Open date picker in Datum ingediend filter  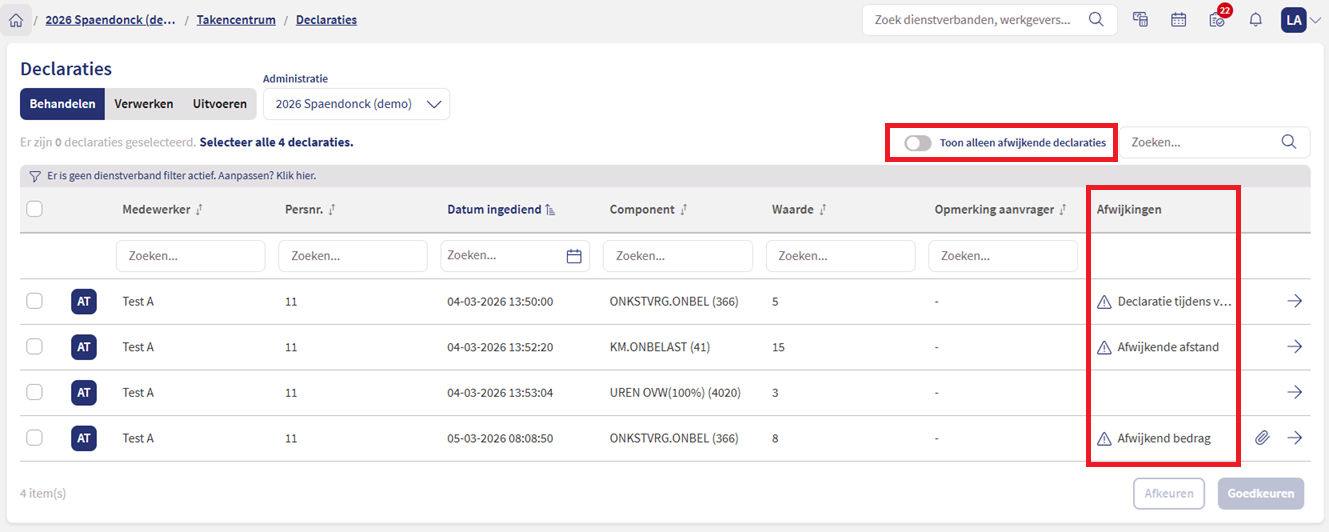click(574, 256)
